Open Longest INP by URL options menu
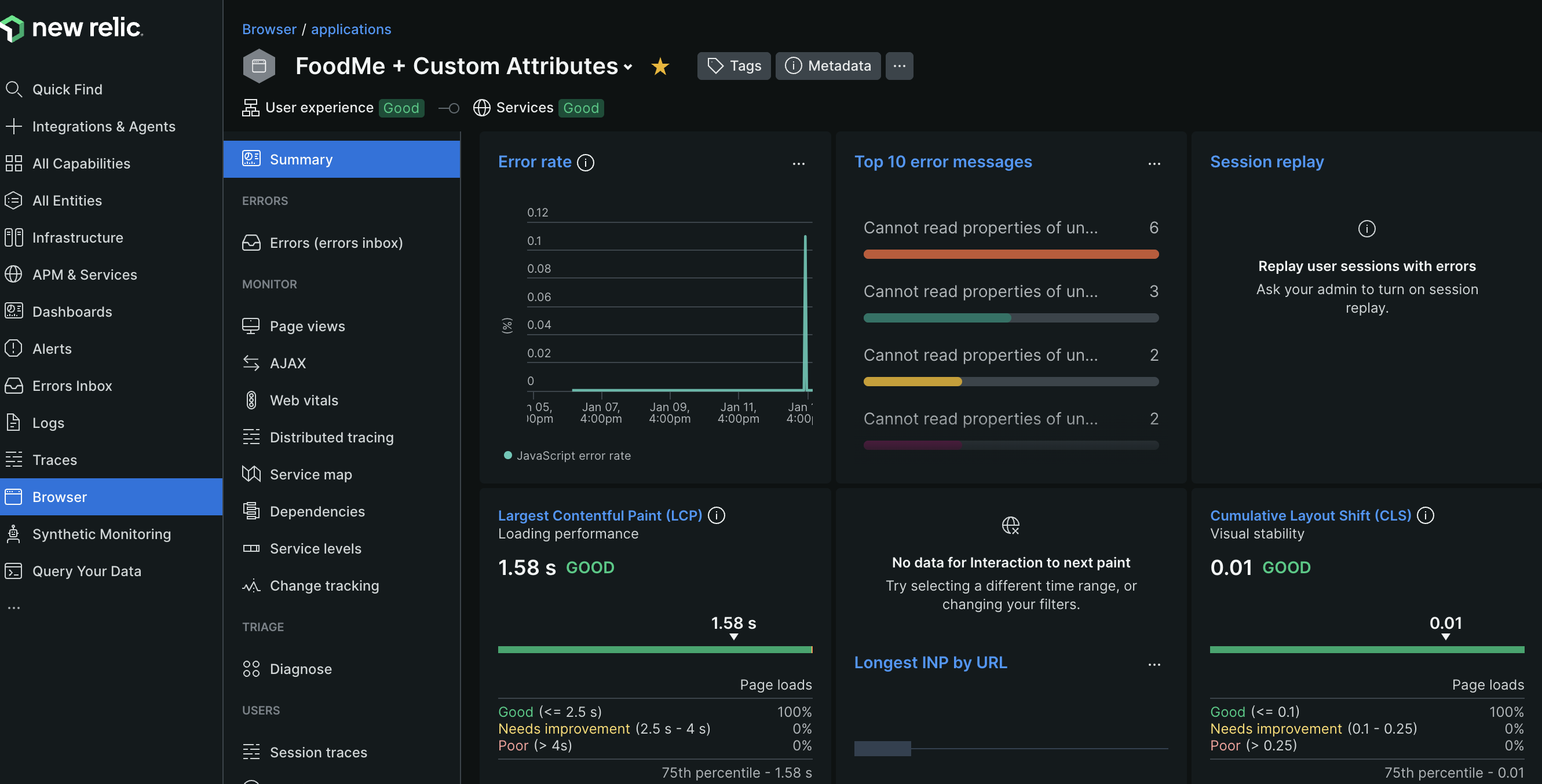 [x=1154, y=664]
